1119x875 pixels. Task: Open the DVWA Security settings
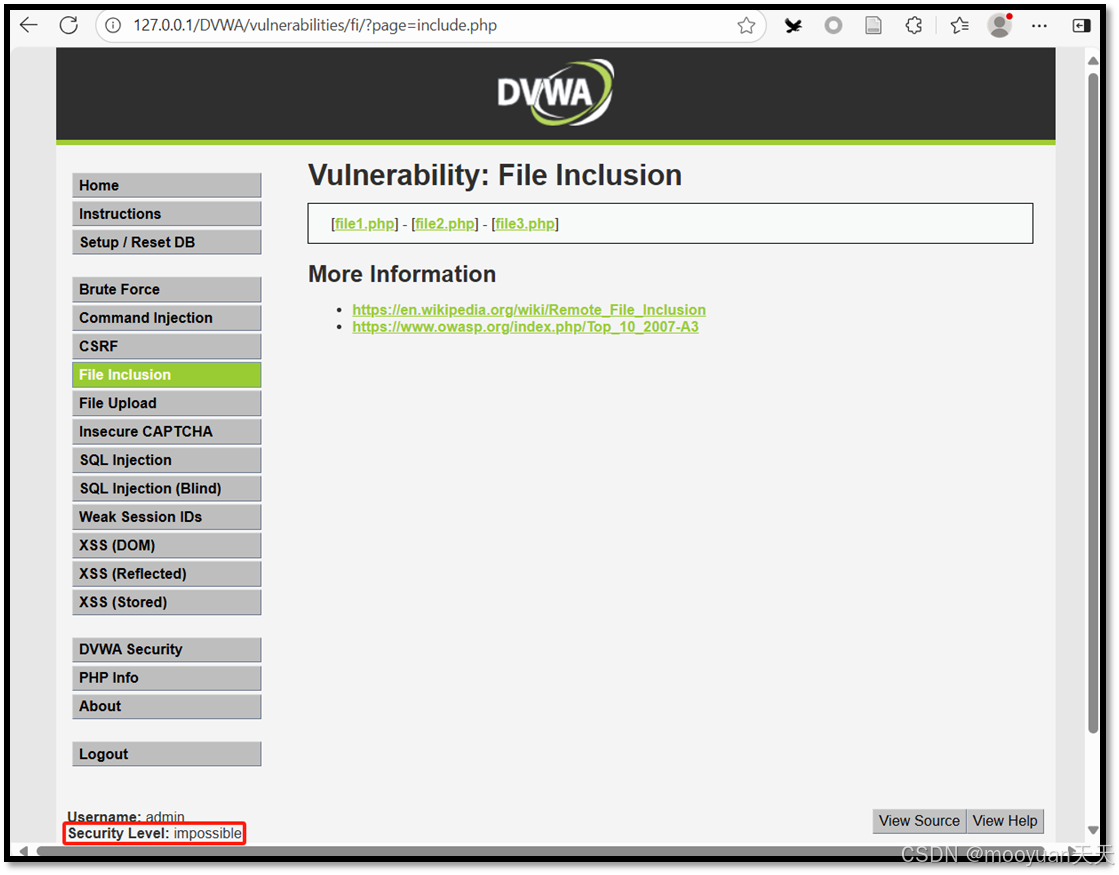point(166,650)
